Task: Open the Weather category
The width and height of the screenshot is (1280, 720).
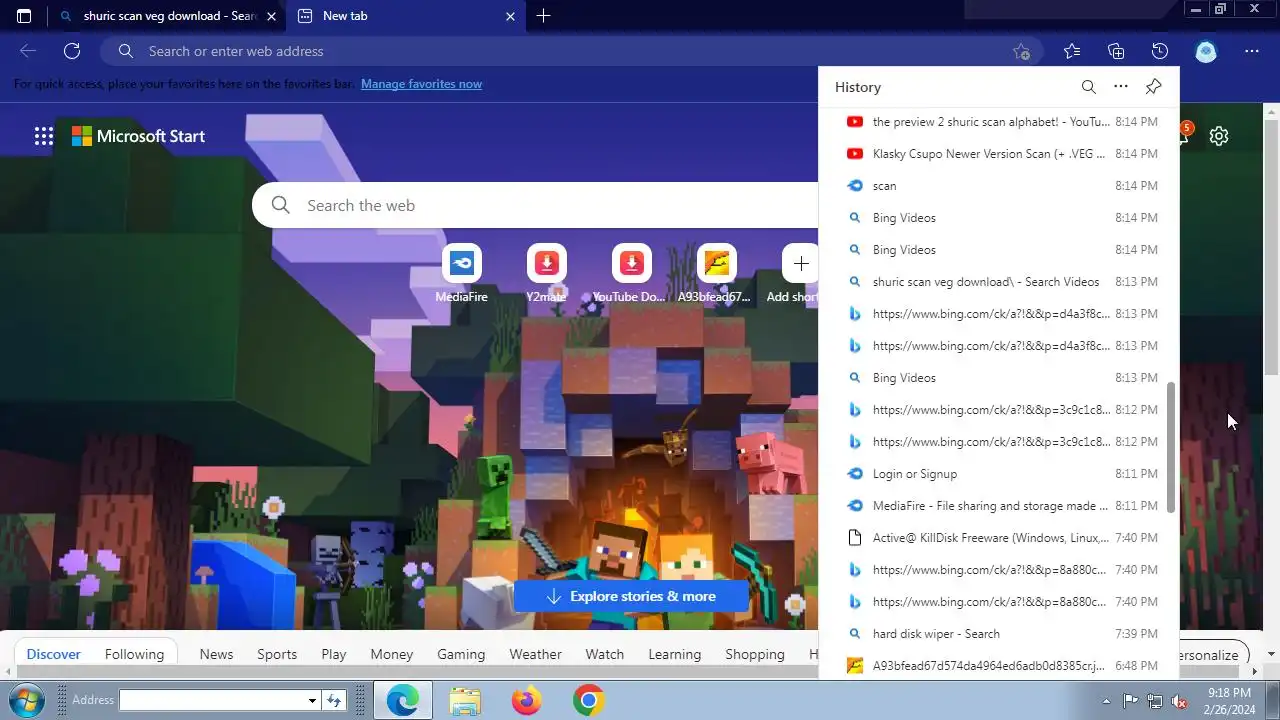Action: pyautogui.click(x=535, y=654)
